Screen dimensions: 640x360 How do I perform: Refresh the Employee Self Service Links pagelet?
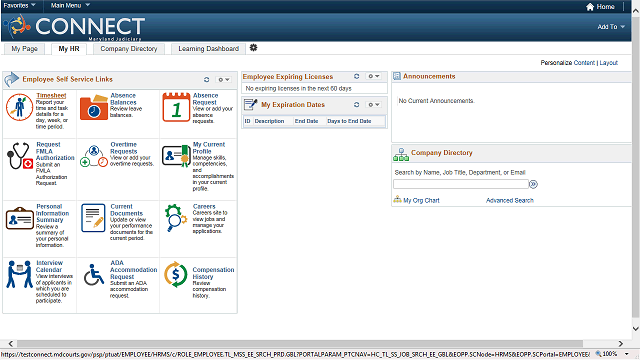(207, 80)
